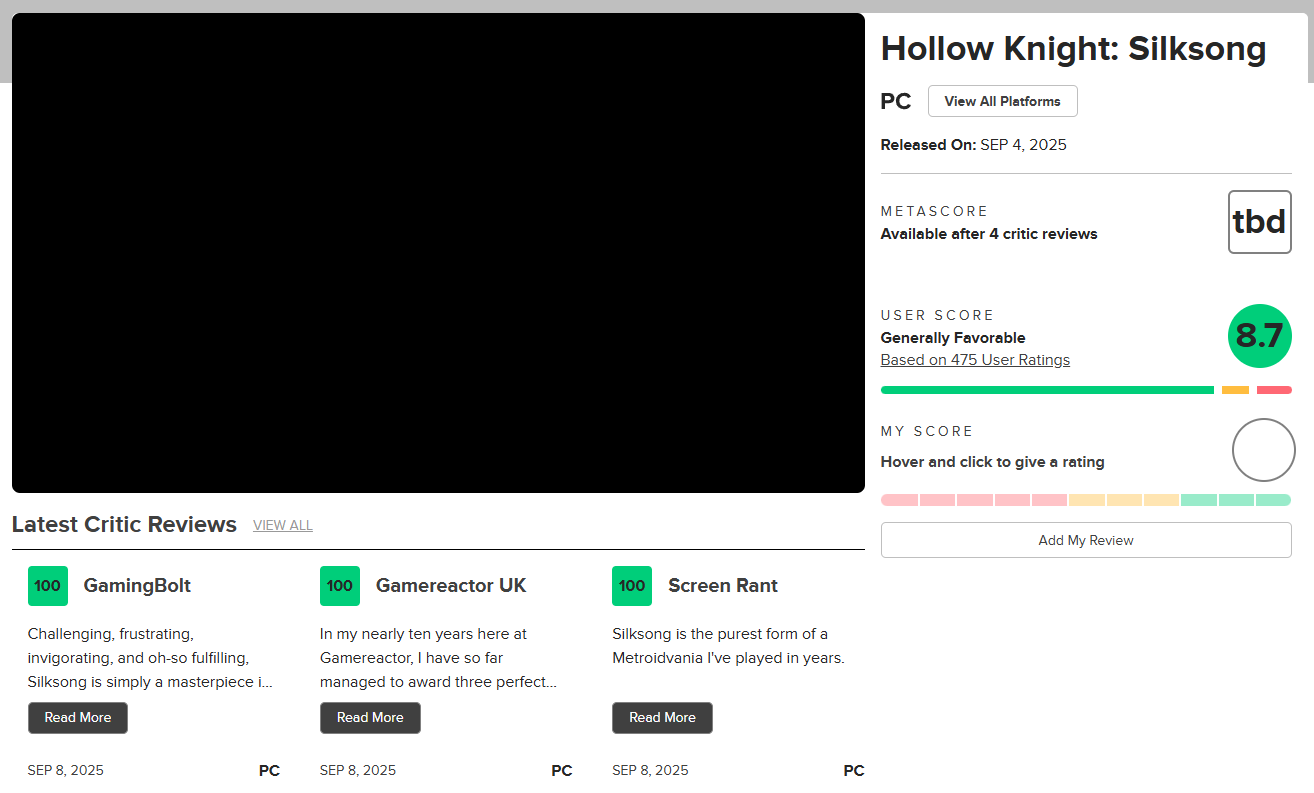Click 'Hover and click to give a rating'
Viewport: 1314px width, 793px height.
(x=993, y=462)
